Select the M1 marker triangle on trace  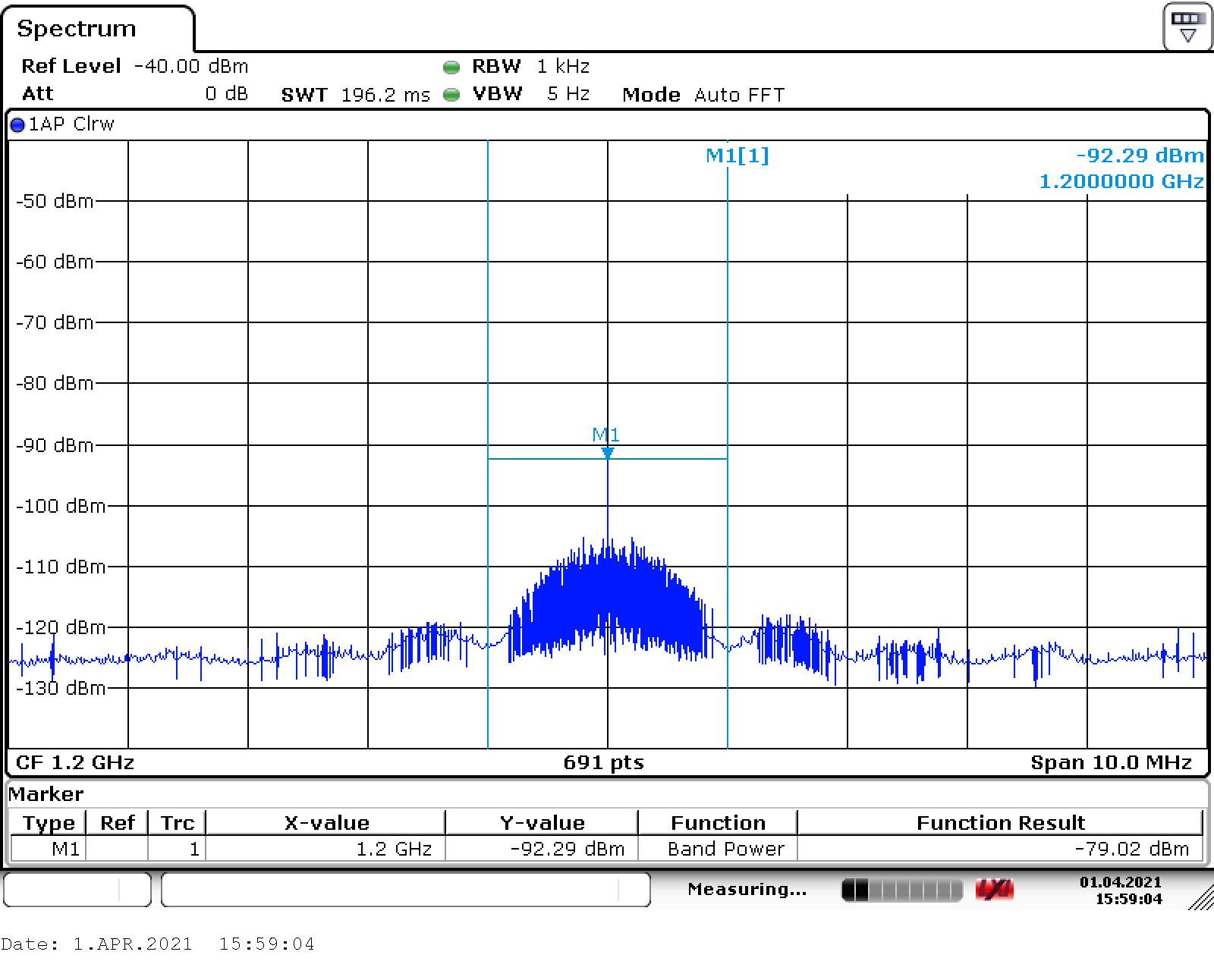(x=607, y=453)
